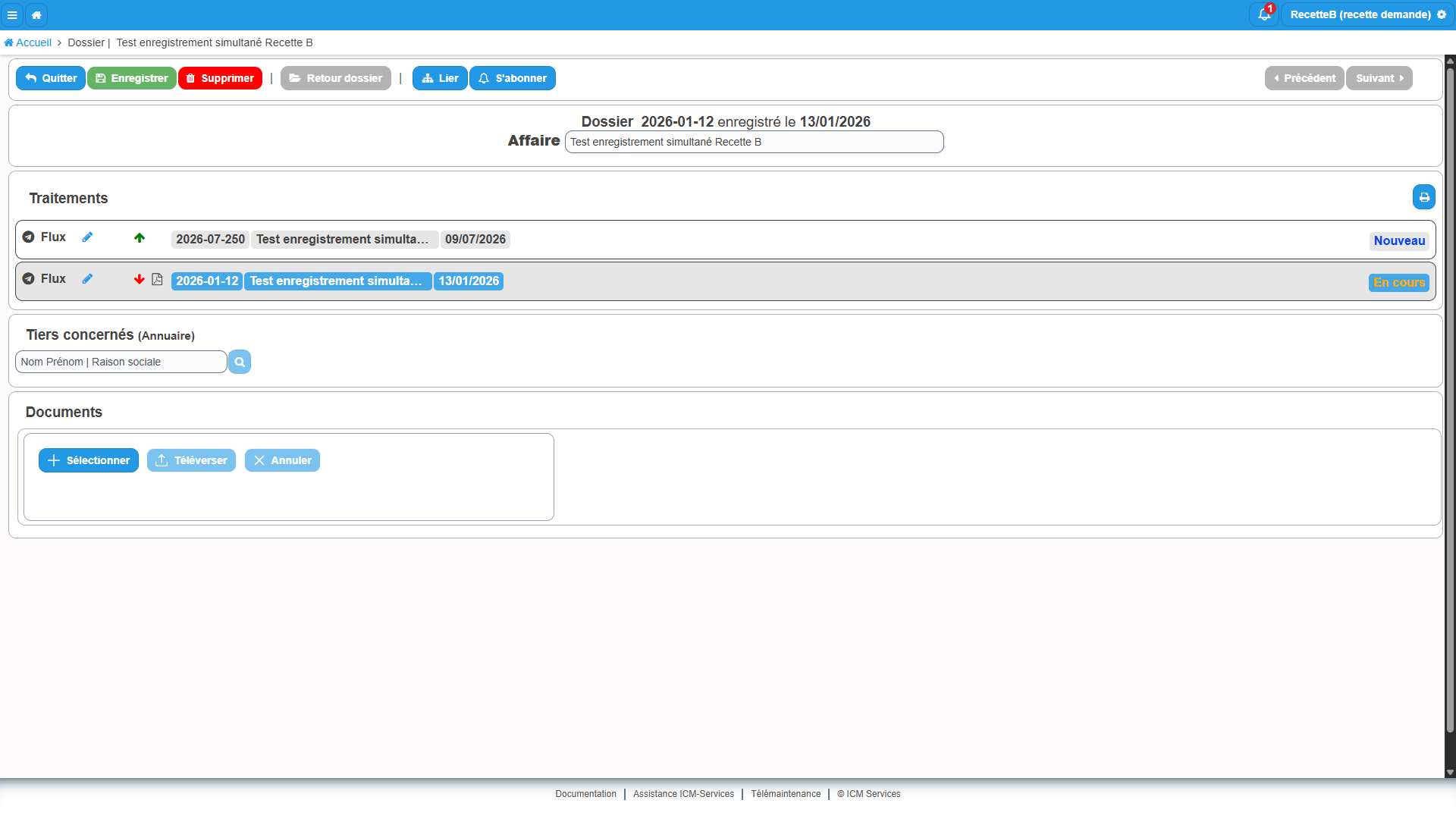
Task: Open Assistance ICM-Services link
Action: pyautogui.click(x=683, y=794)
